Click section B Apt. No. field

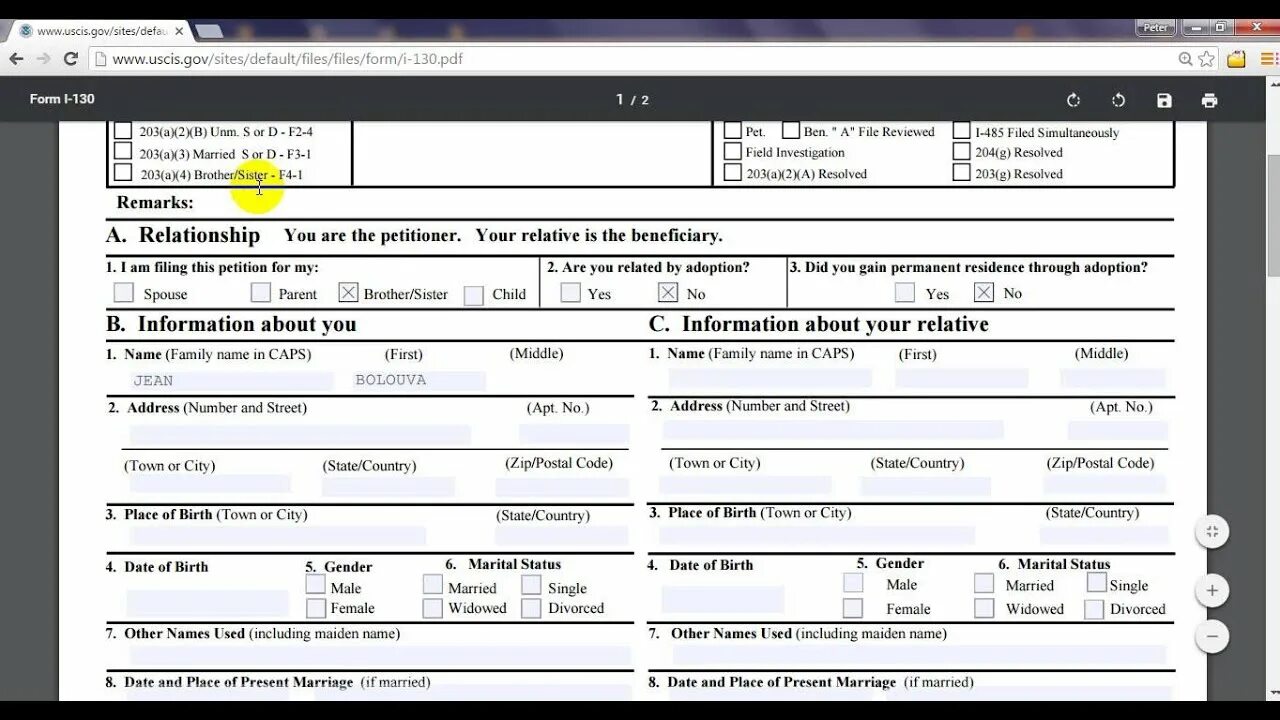click(x=574, y=434)
